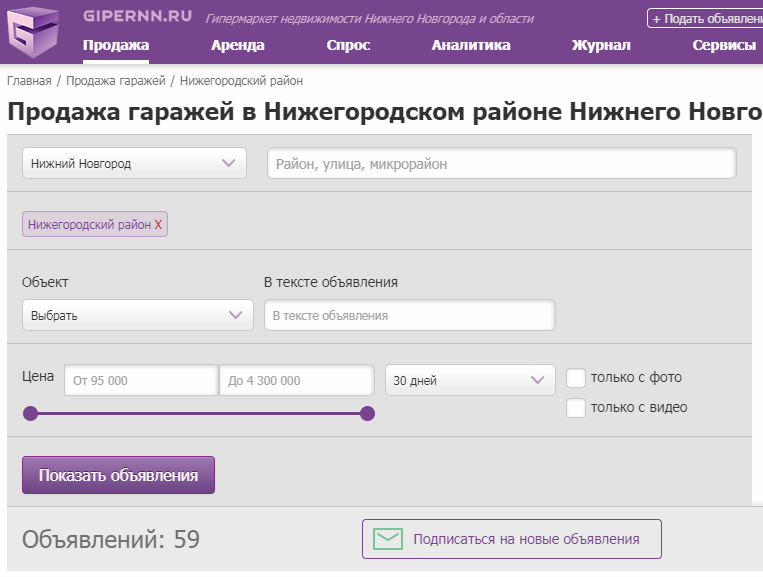Expand the Объект Выбрать dropdown
Viewport: 763px width, 577px height.
[x=138, y=315]
